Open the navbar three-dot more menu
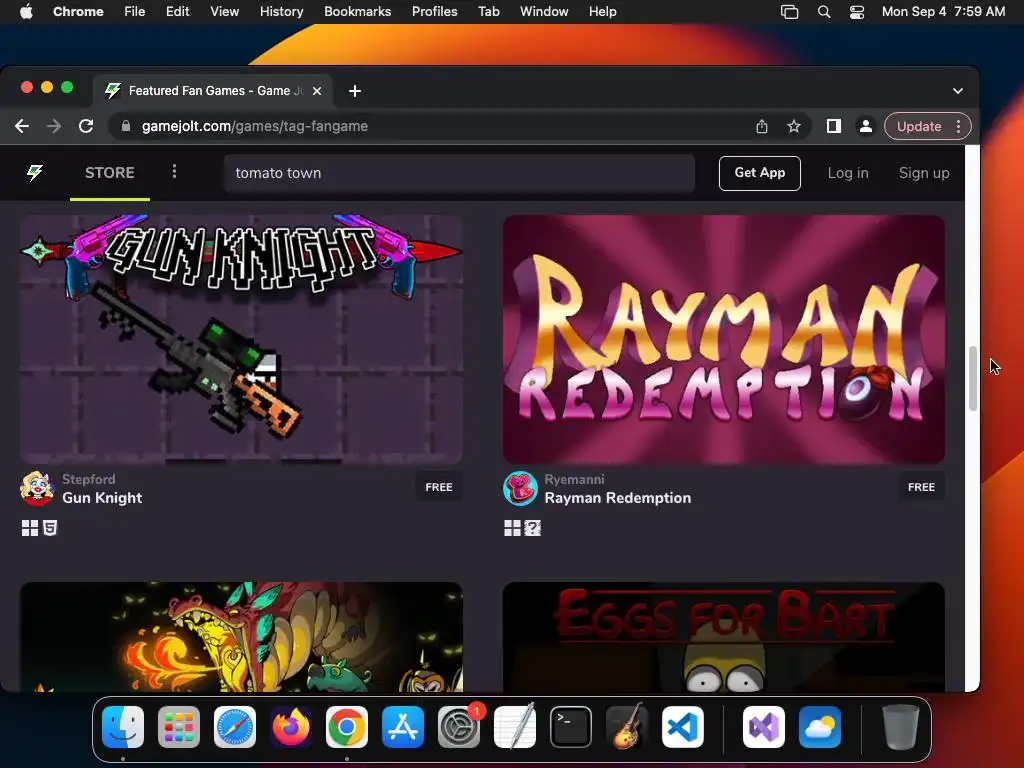Viewport: 1024px width, 768px height. [x=174, y=172]
